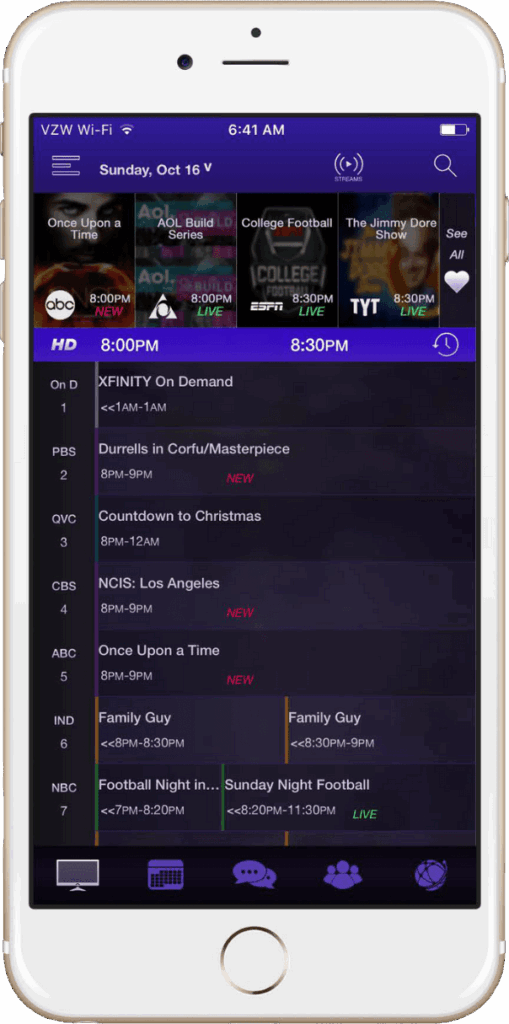The image size is (509, 1024).
Task: Open the Once Upon a Time thumbnail
Action: 84,260
